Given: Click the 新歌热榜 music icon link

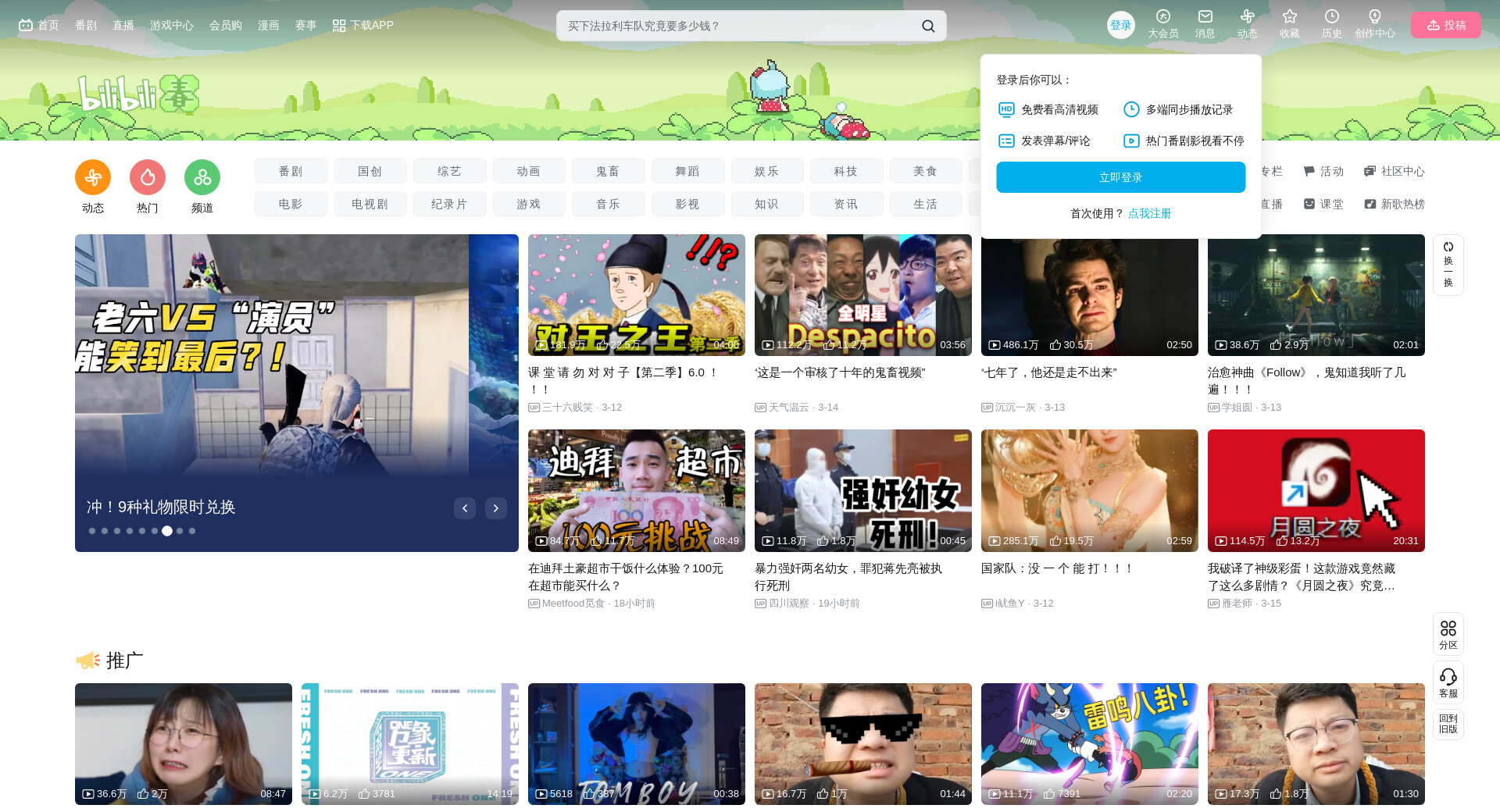Looking at the screenshot, I should tap(1394, 204).
